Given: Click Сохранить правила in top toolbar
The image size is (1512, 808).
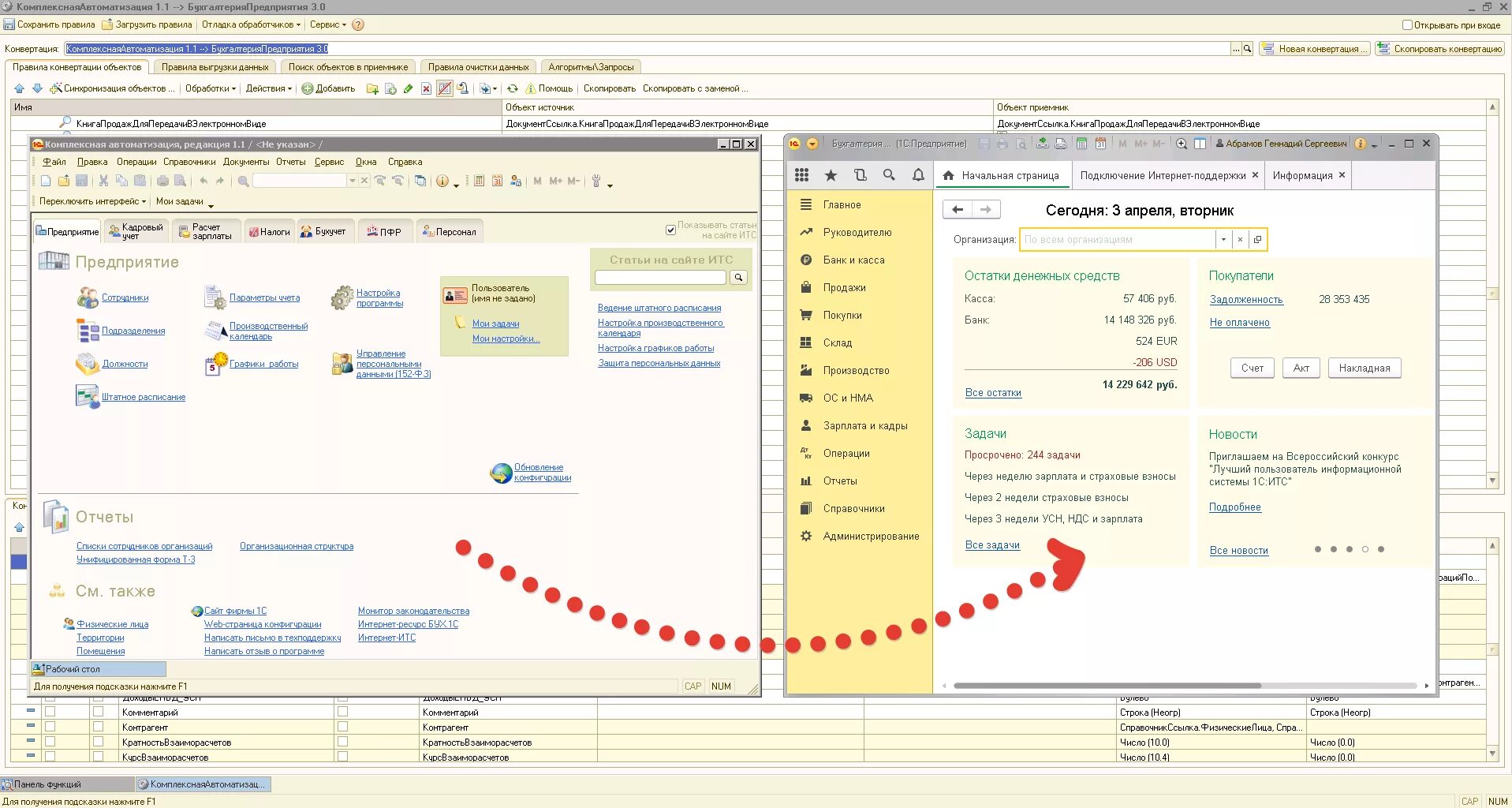Looking at the screenshot, I should point(50,24).
